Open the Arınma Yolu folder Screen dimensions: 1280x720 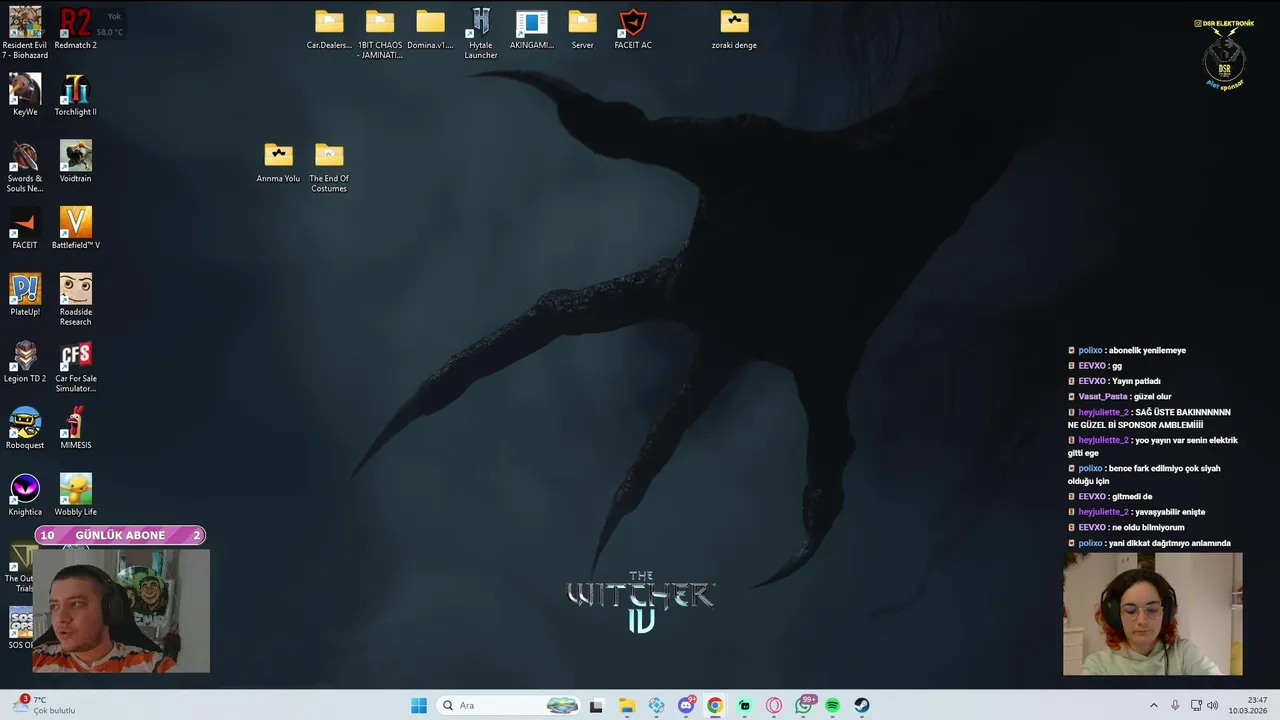click(x=278, y=162)
